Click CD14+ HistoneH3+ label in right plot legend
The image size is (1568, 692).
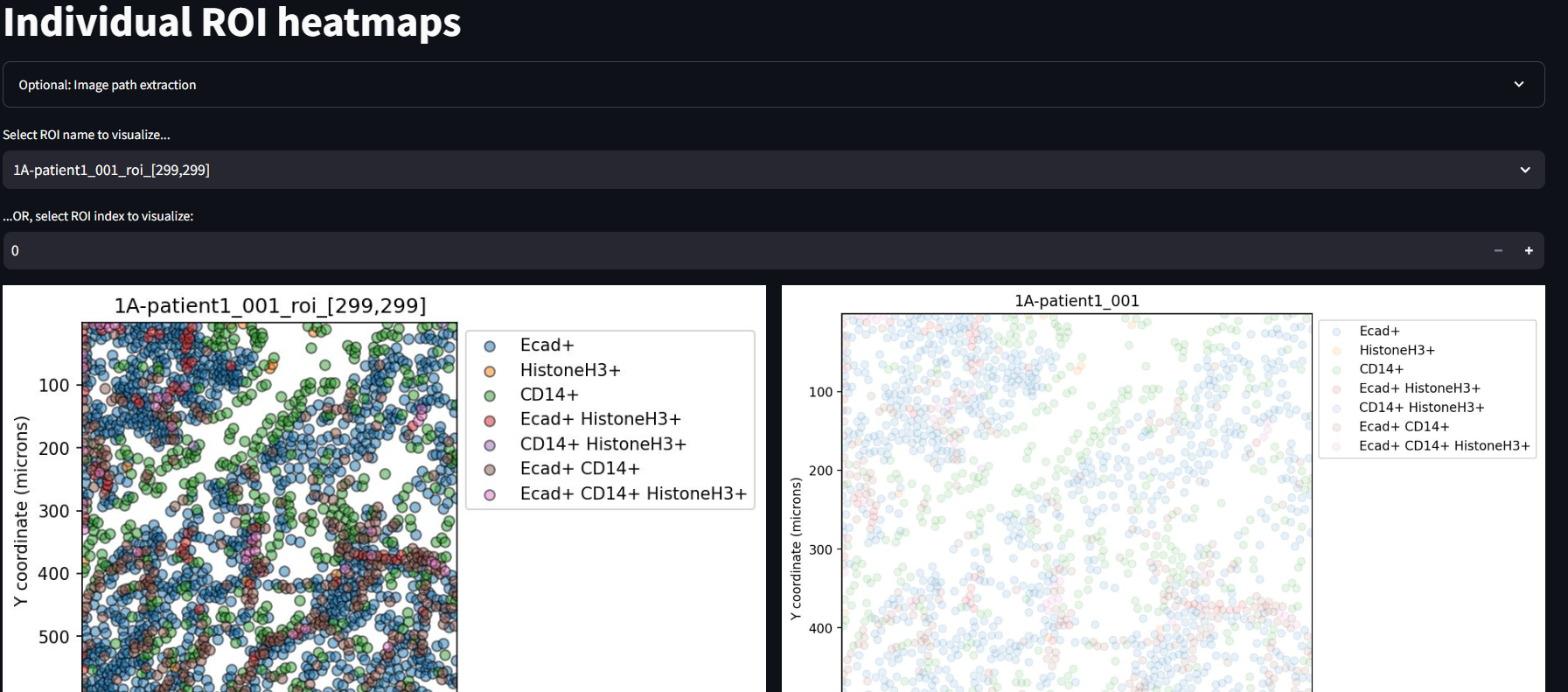[x=1421, y=408]
